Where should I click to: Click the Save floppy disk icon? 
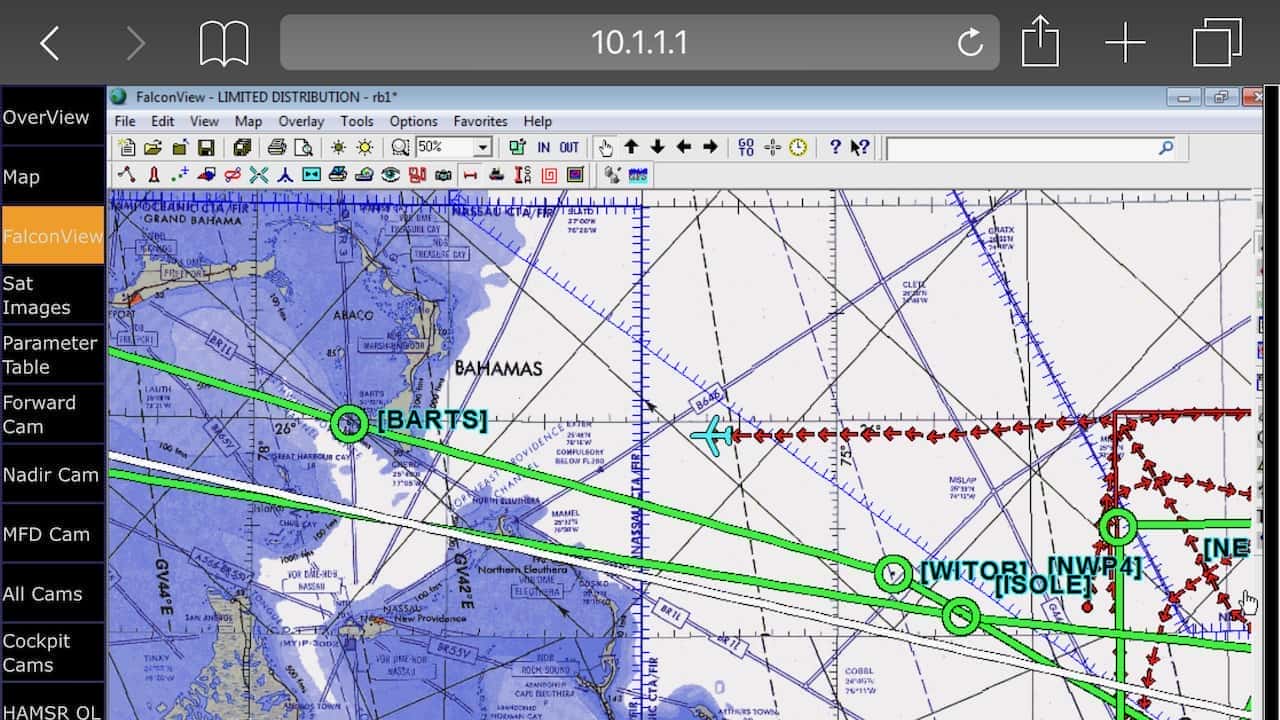(x=205, y=147)
